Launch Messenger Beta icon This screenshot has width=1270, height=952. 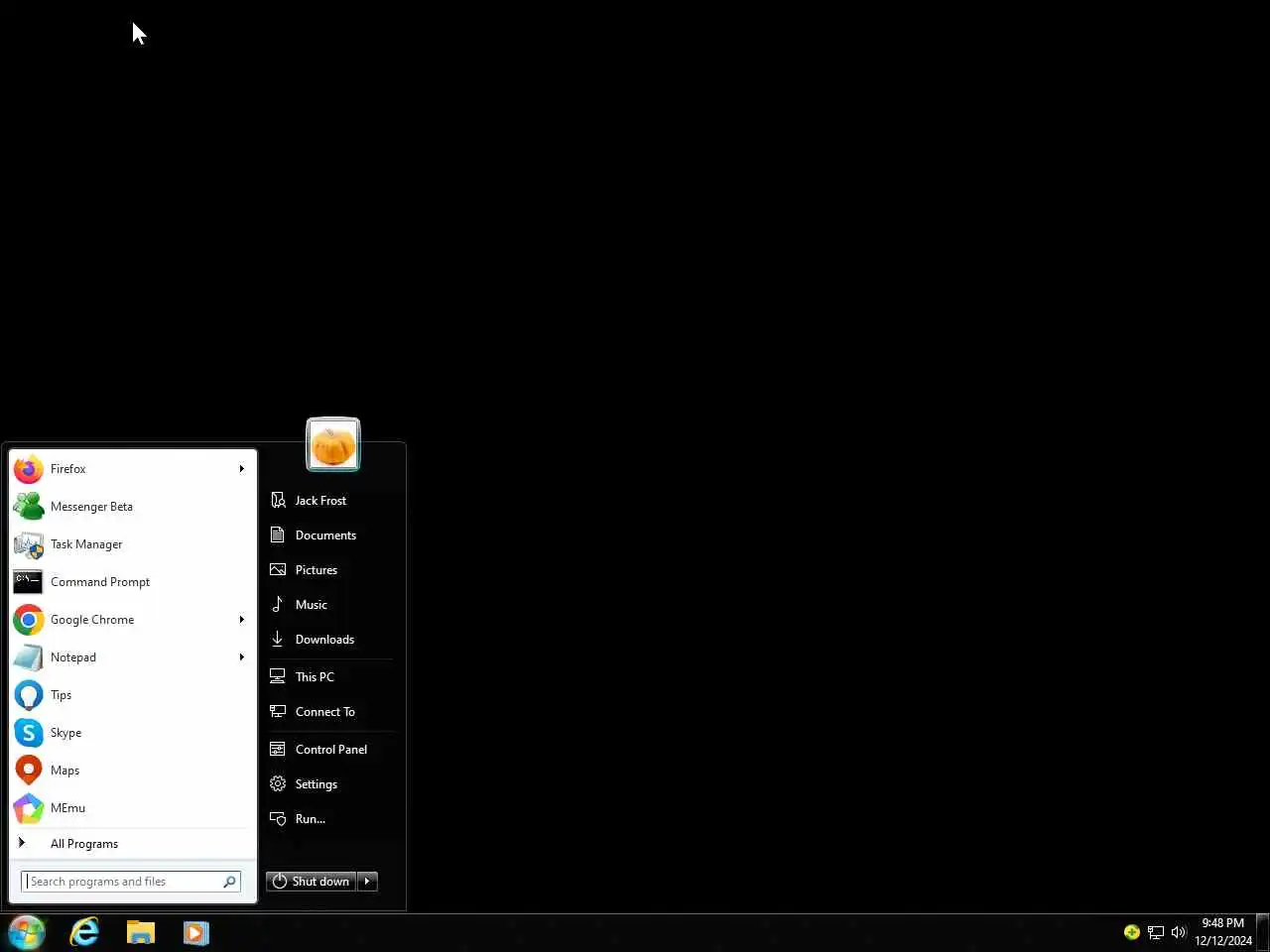(29, 507)
